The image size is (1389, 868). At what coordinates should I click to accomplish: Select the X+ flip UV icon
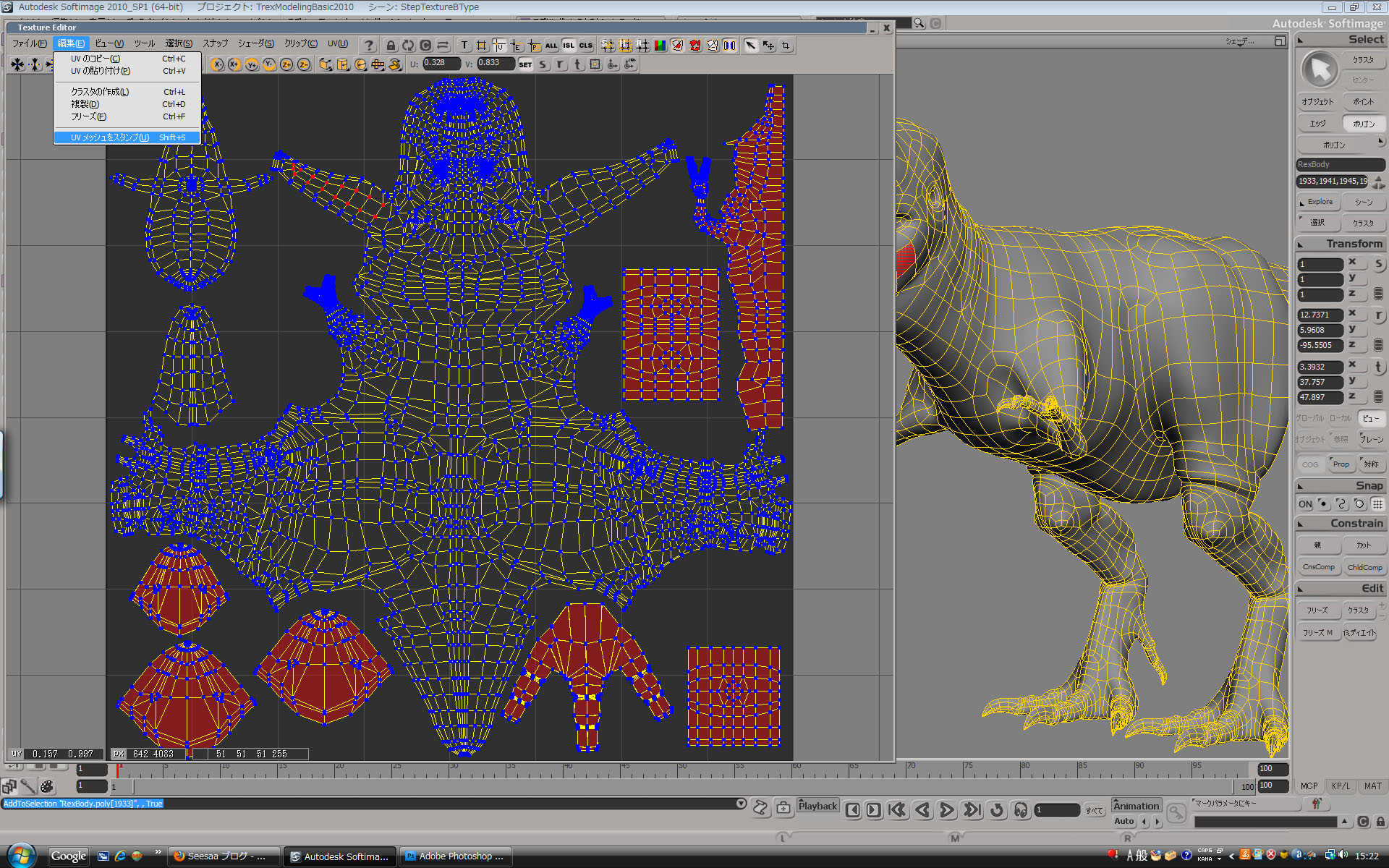click(x=234, y=64)
